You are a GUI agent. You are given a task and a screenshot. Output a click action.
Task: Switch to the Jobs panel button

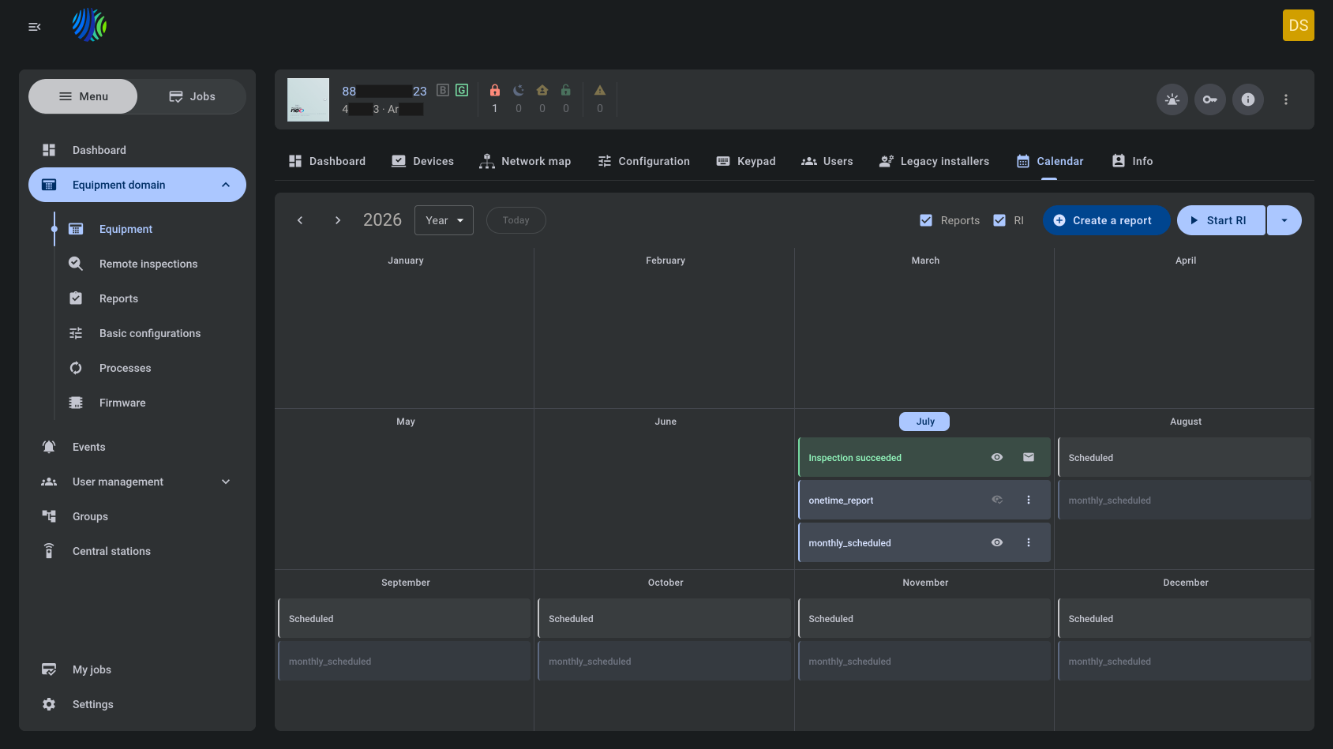tap(192, 96)
